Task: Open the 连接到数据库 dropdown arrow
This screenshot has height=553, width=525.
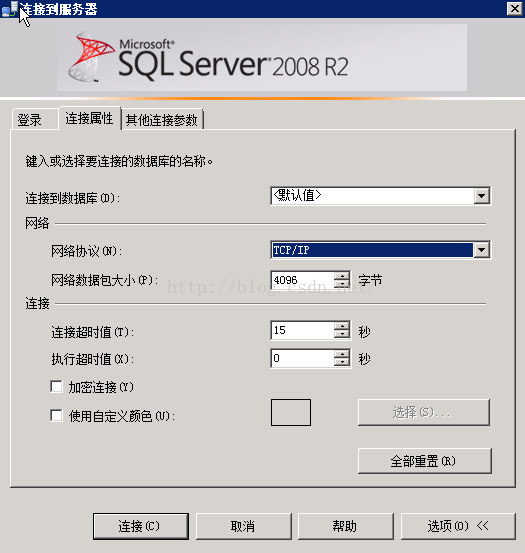Action: coord(481,195)
